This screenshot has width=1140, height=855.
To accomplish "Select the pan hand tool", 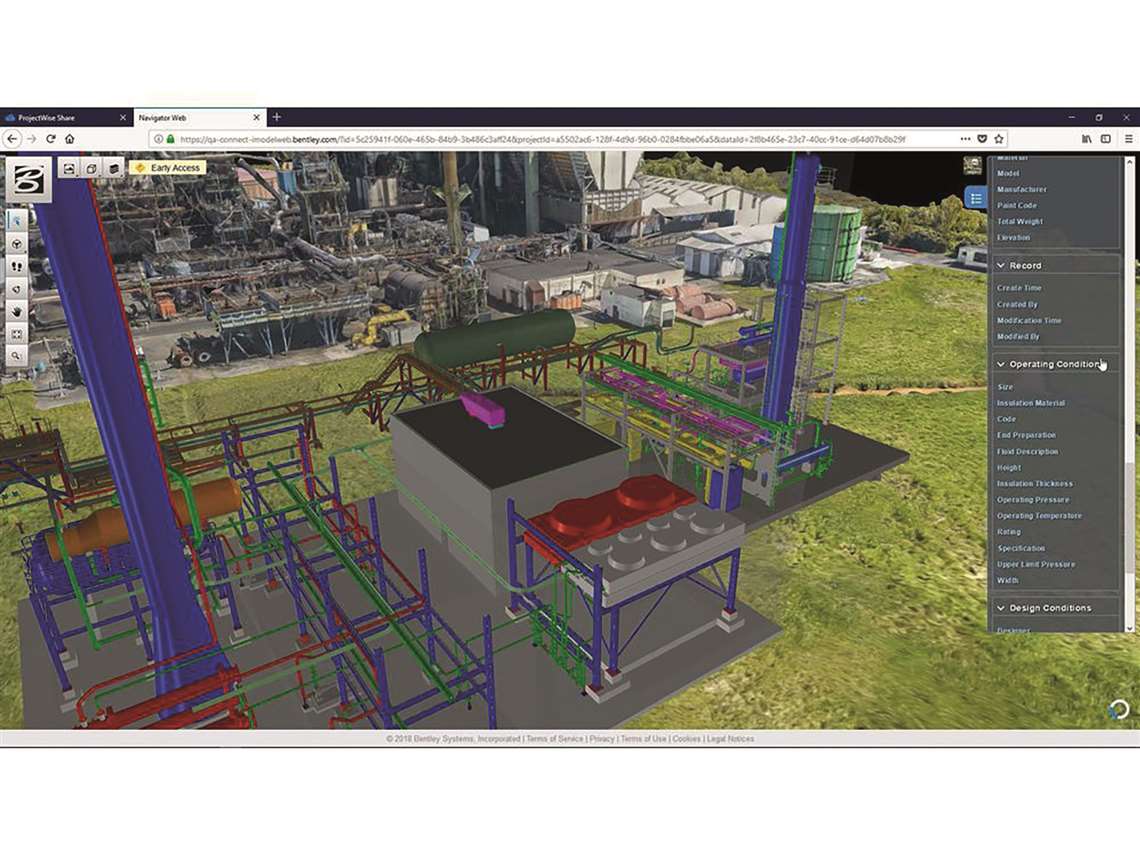I will [17, 312].
